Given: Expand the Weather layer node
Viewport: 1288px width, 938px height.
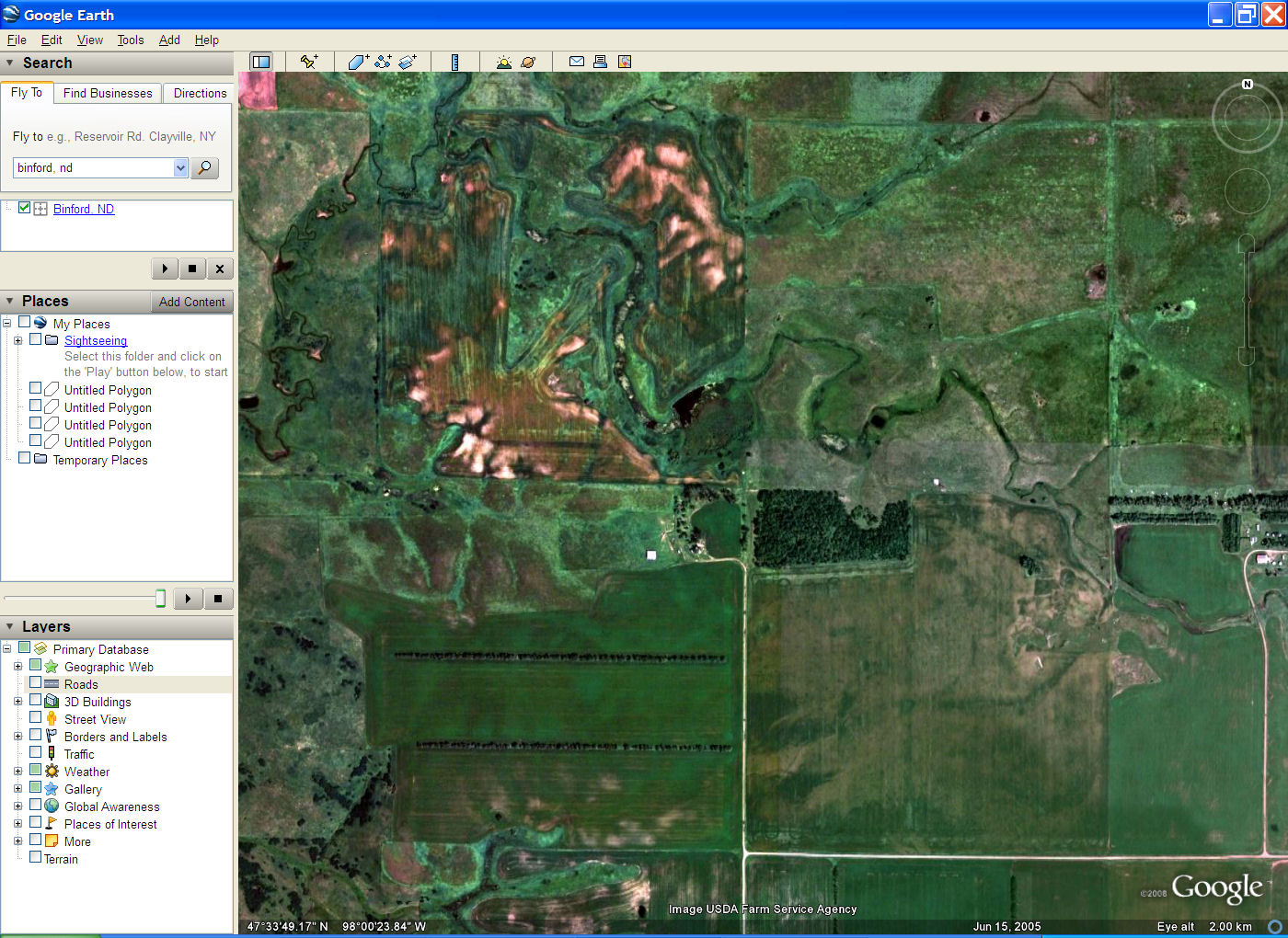Looking at the screenshot, I should click(x=17, y=772).
